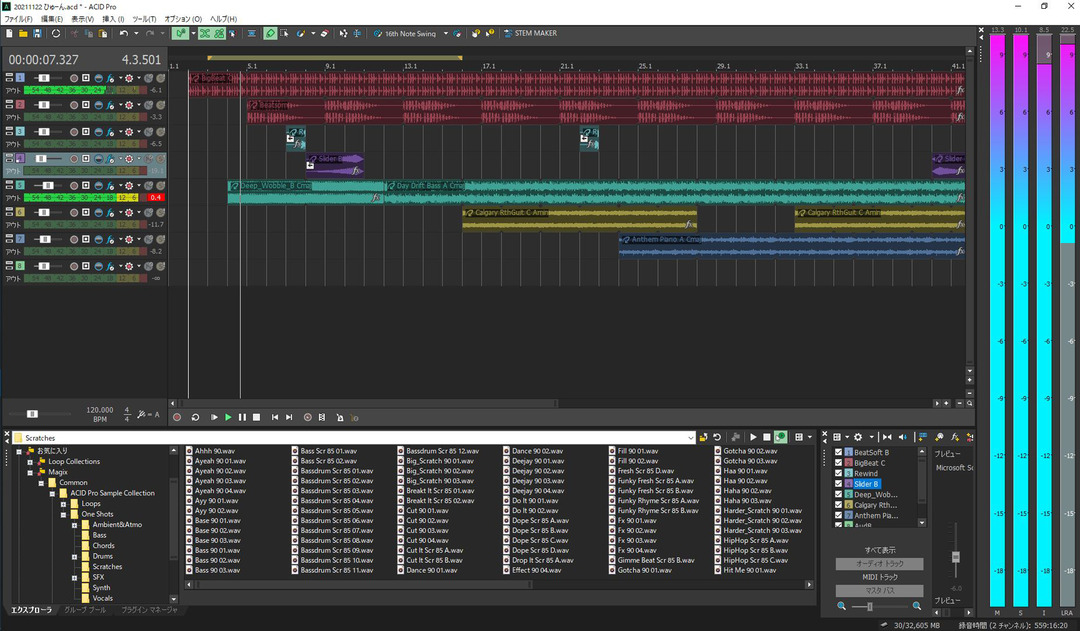The height and width of the screenshot is (631, 1080).
Task: Click the mixer zoom slider handle
Action: pos(870,606)
